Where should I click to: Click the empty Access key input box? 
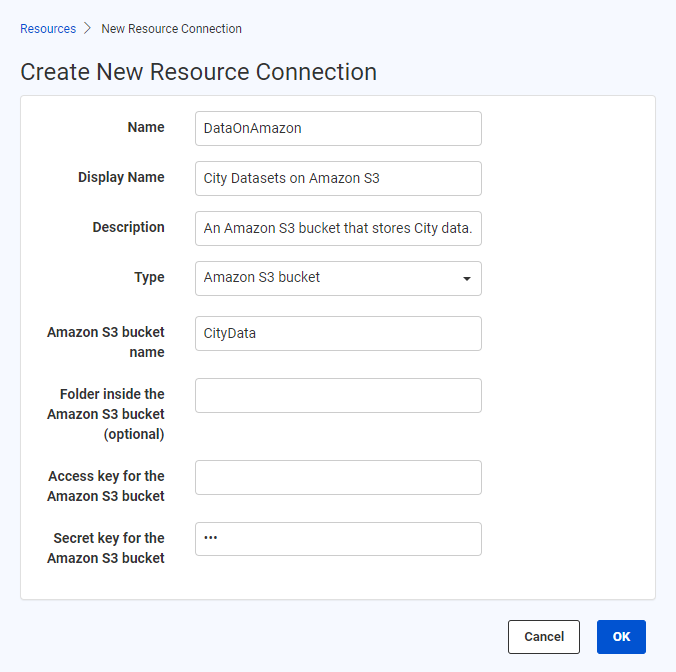pos(338,477)
